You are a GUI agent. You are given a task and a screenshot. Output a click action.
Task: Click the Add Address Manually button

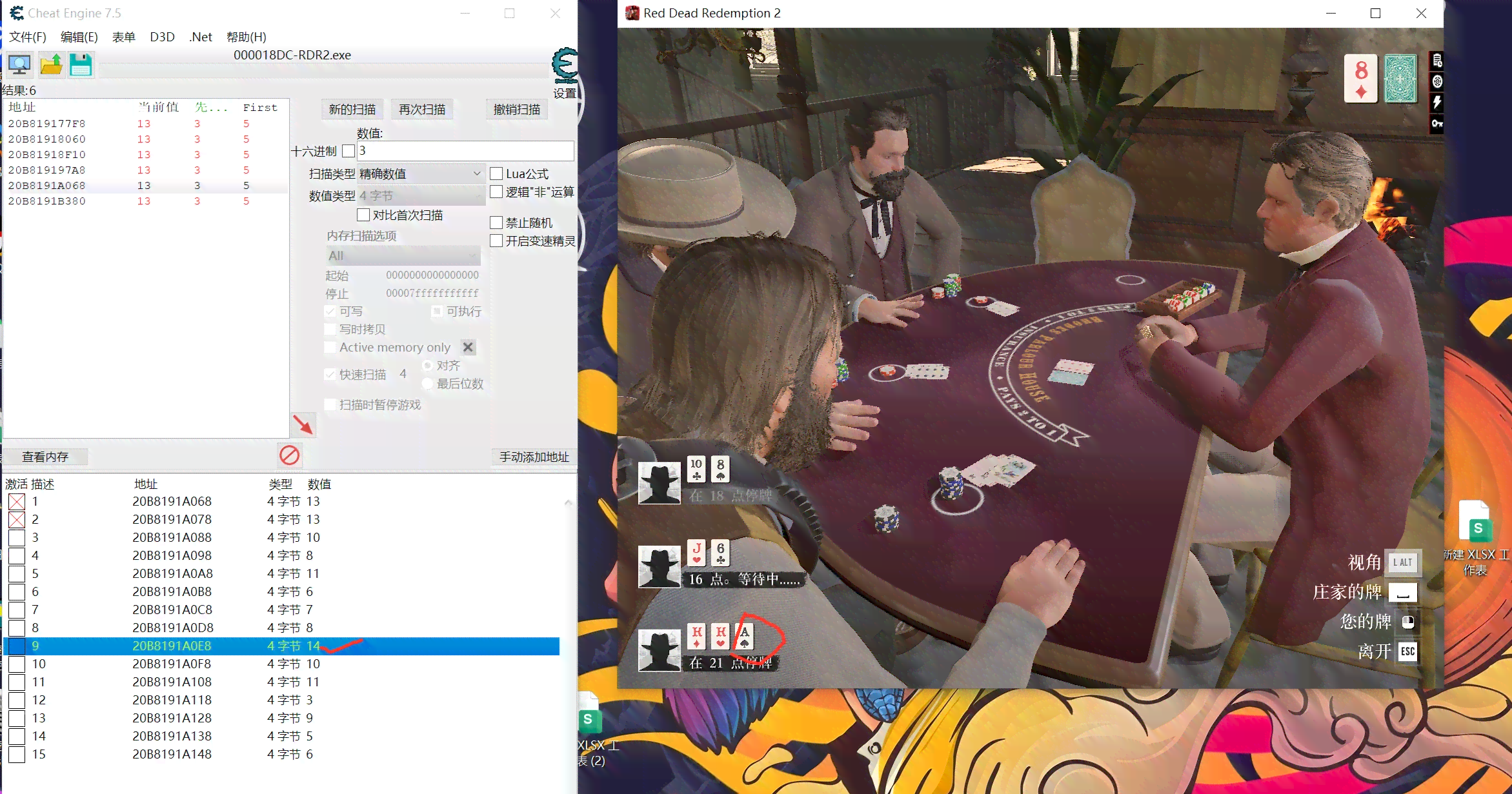pyautogui.click(x=534, y=457)
